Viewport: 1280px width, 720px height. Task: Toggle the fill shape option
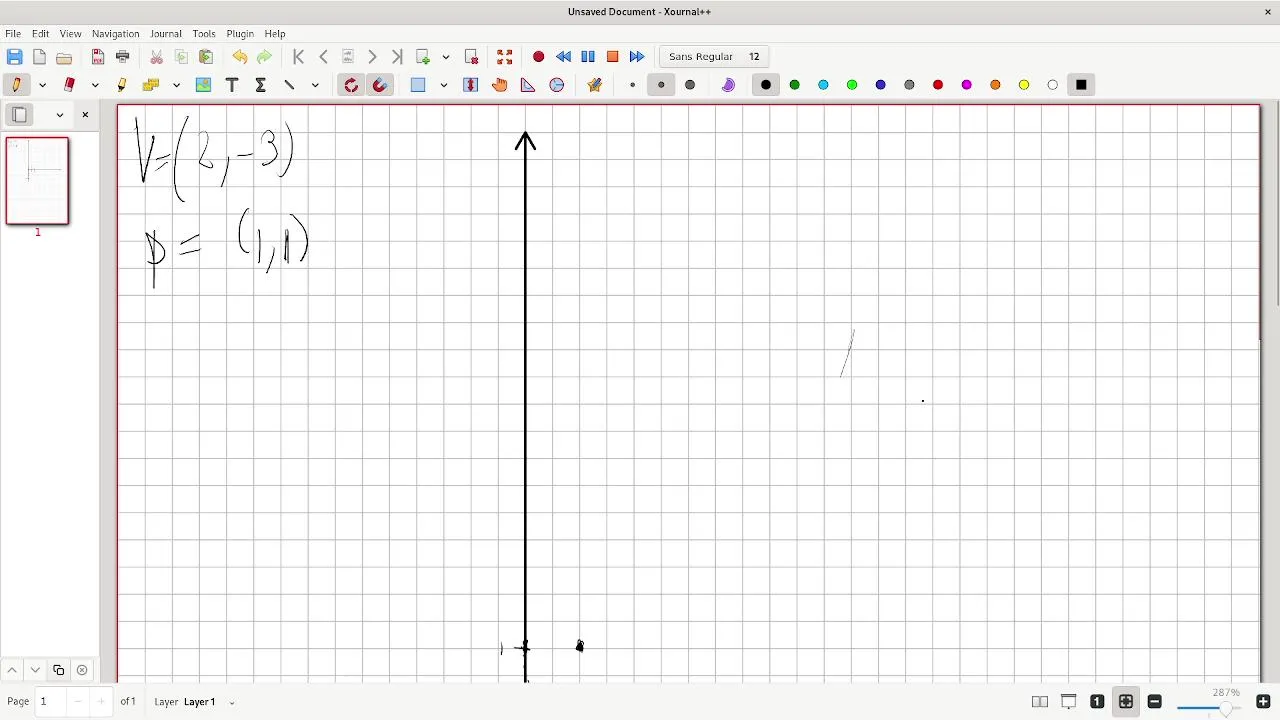tap(728, 85)
